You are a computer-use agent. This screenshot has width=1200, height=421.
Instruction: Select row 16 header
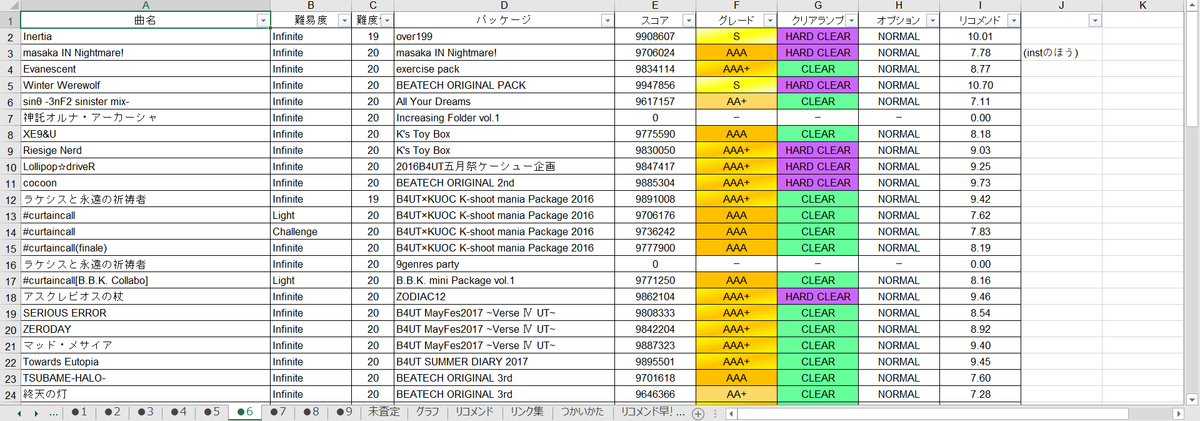pos(9,264)
